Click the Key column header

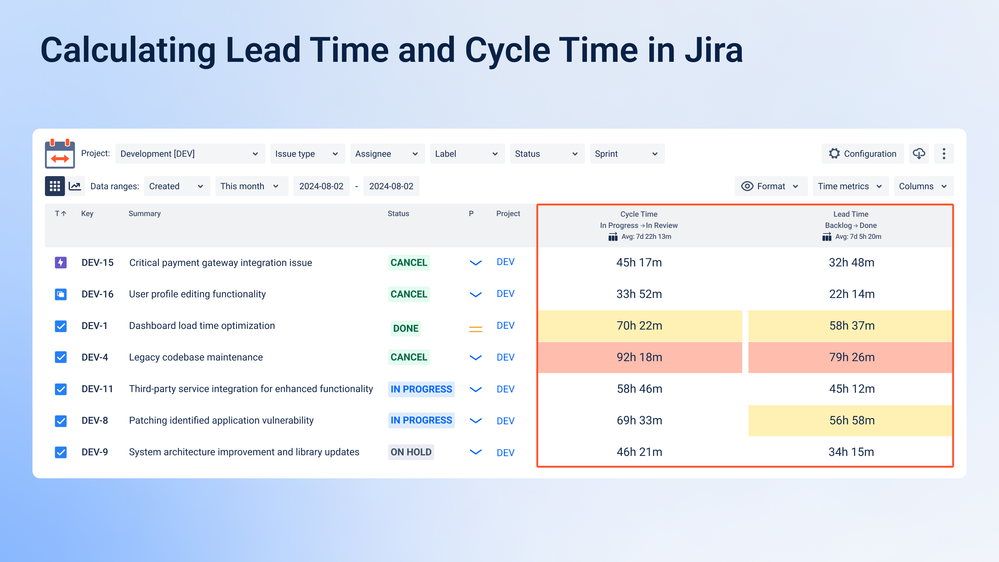(87, 213)
